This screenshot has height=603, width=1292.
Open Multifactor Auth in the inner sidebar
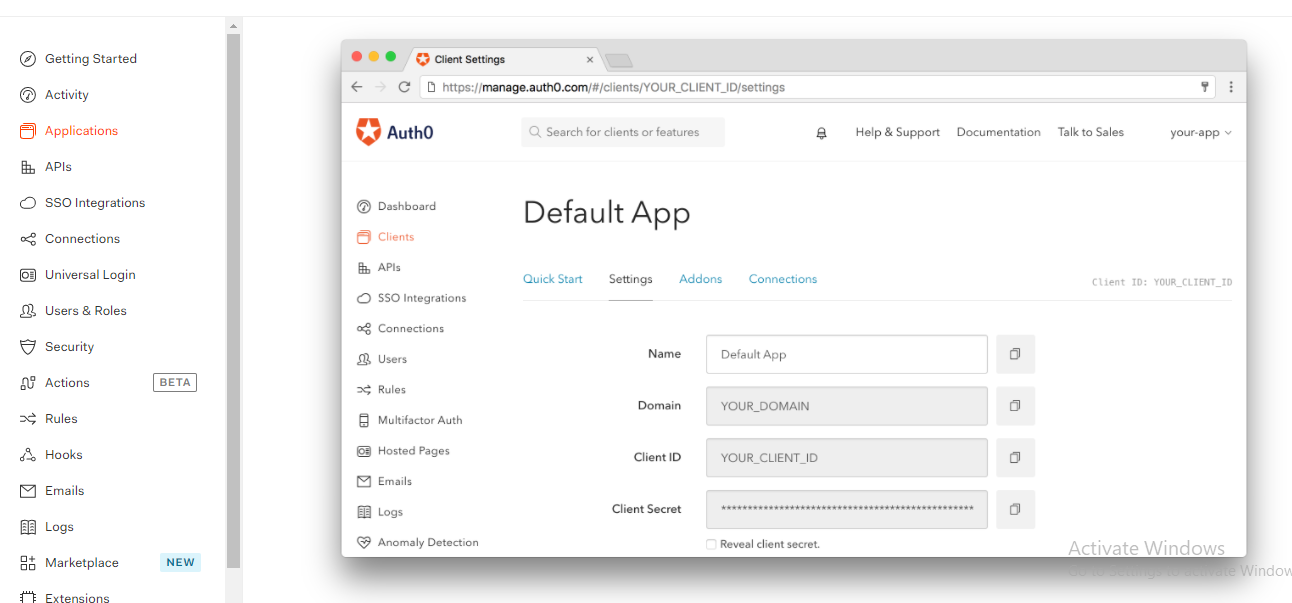(410, 420)
